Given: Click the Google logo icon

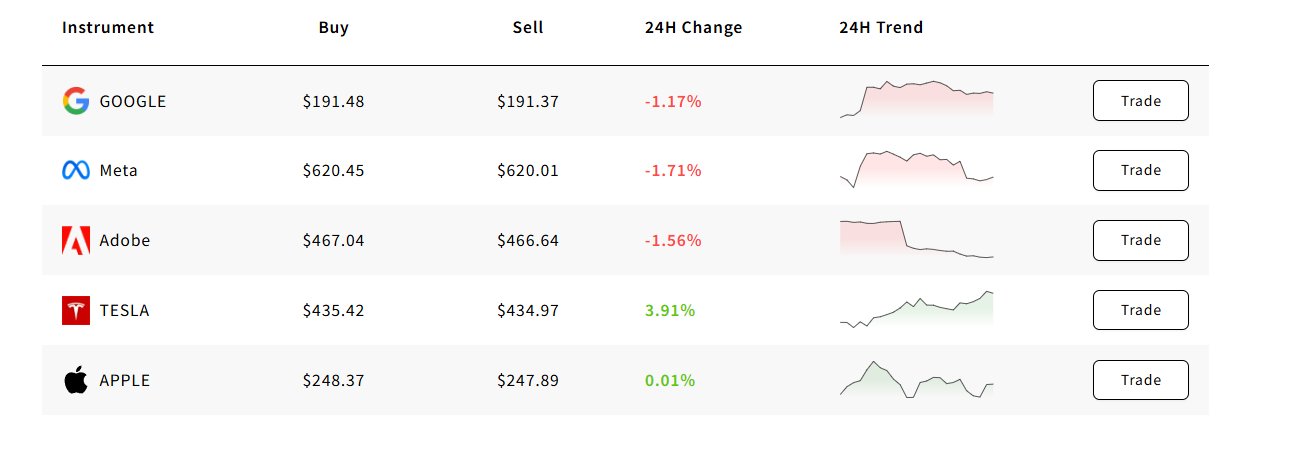Looking at the screenshot, I should pos(76,101).
